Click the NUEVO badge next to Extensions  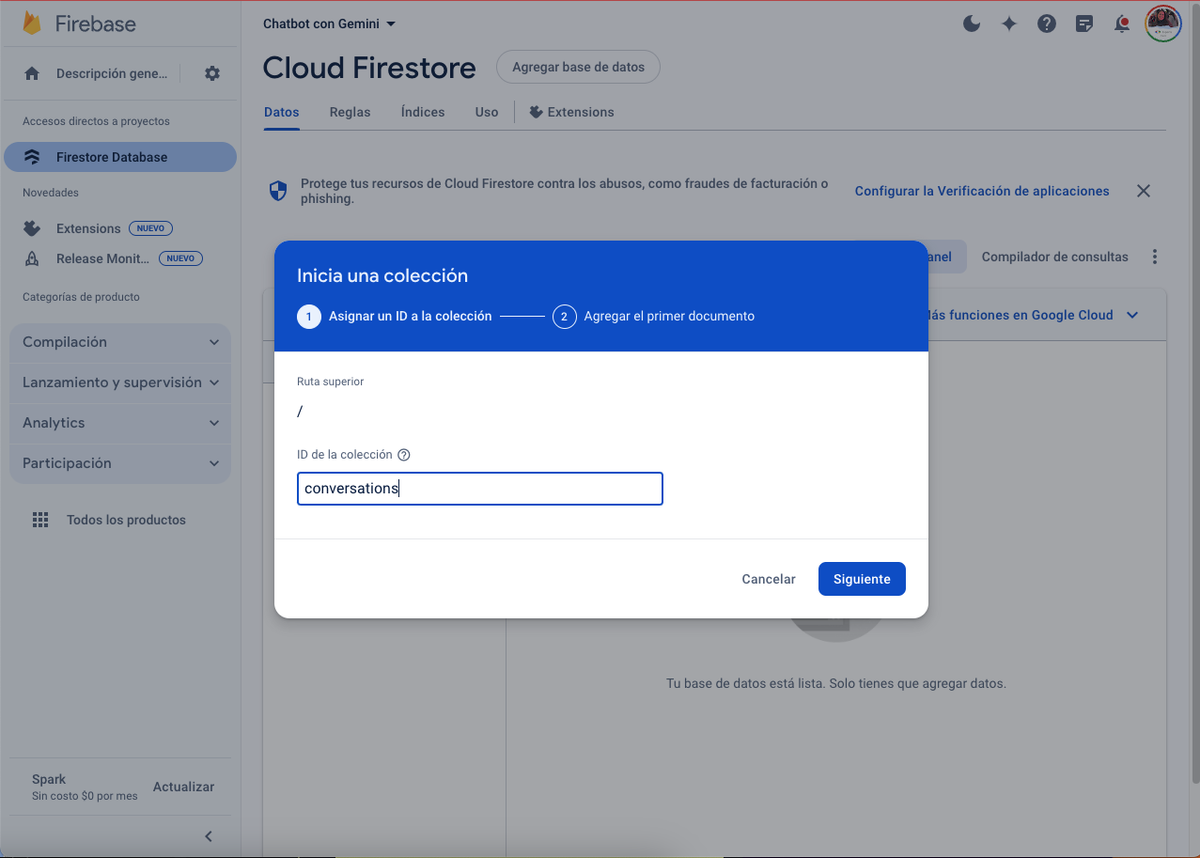[151, 228]
